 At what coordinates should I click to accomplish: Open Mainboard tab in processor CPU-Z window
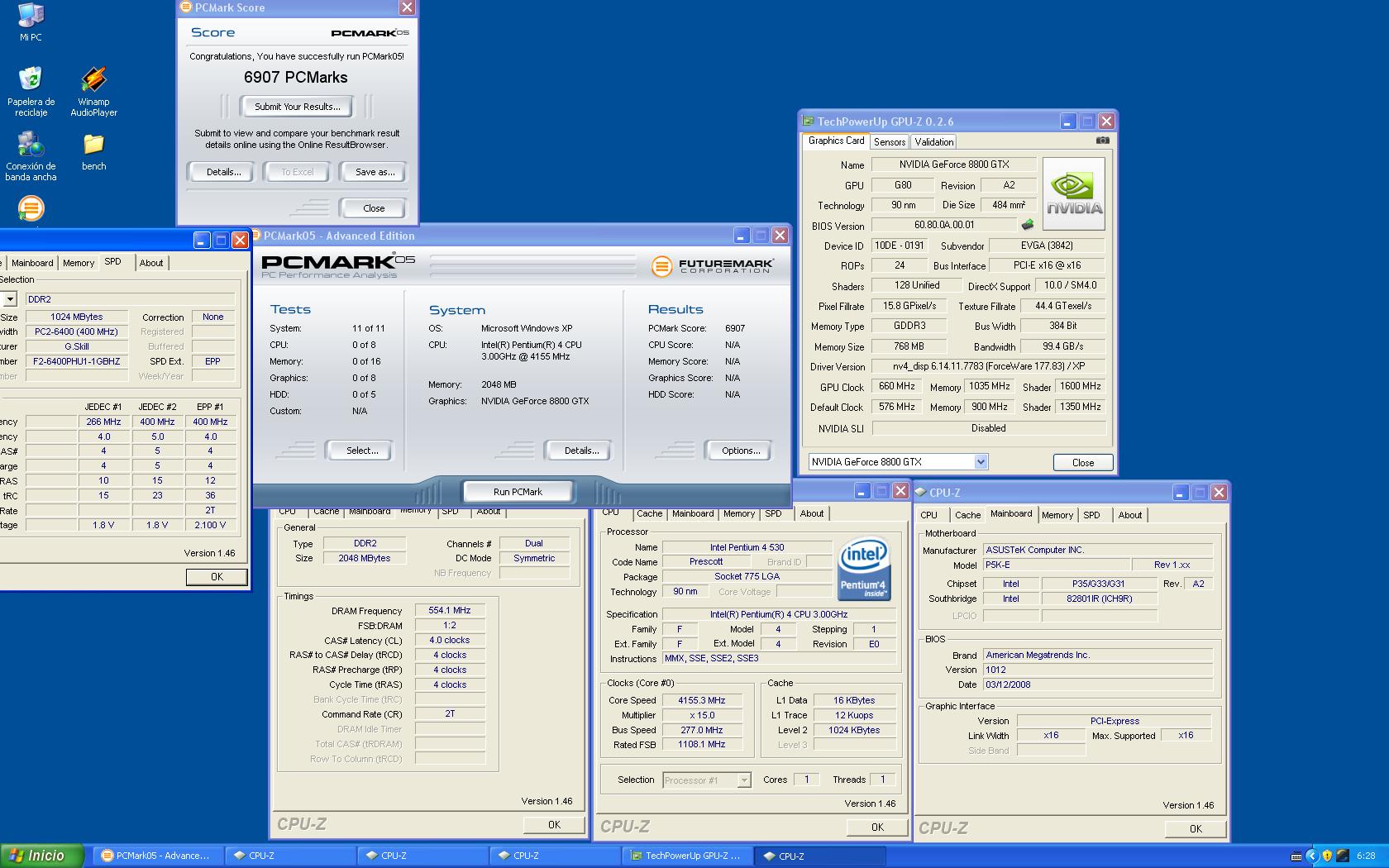[693, 513]
